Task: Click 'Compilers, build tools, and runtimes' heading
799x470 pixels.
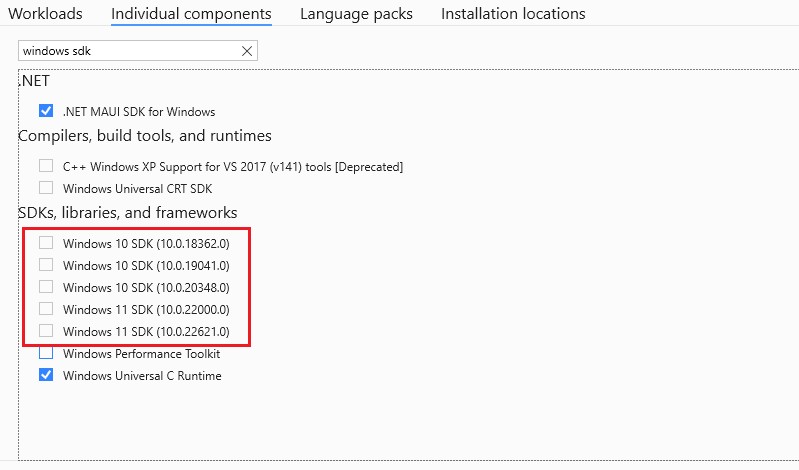Action: point(145,136)
